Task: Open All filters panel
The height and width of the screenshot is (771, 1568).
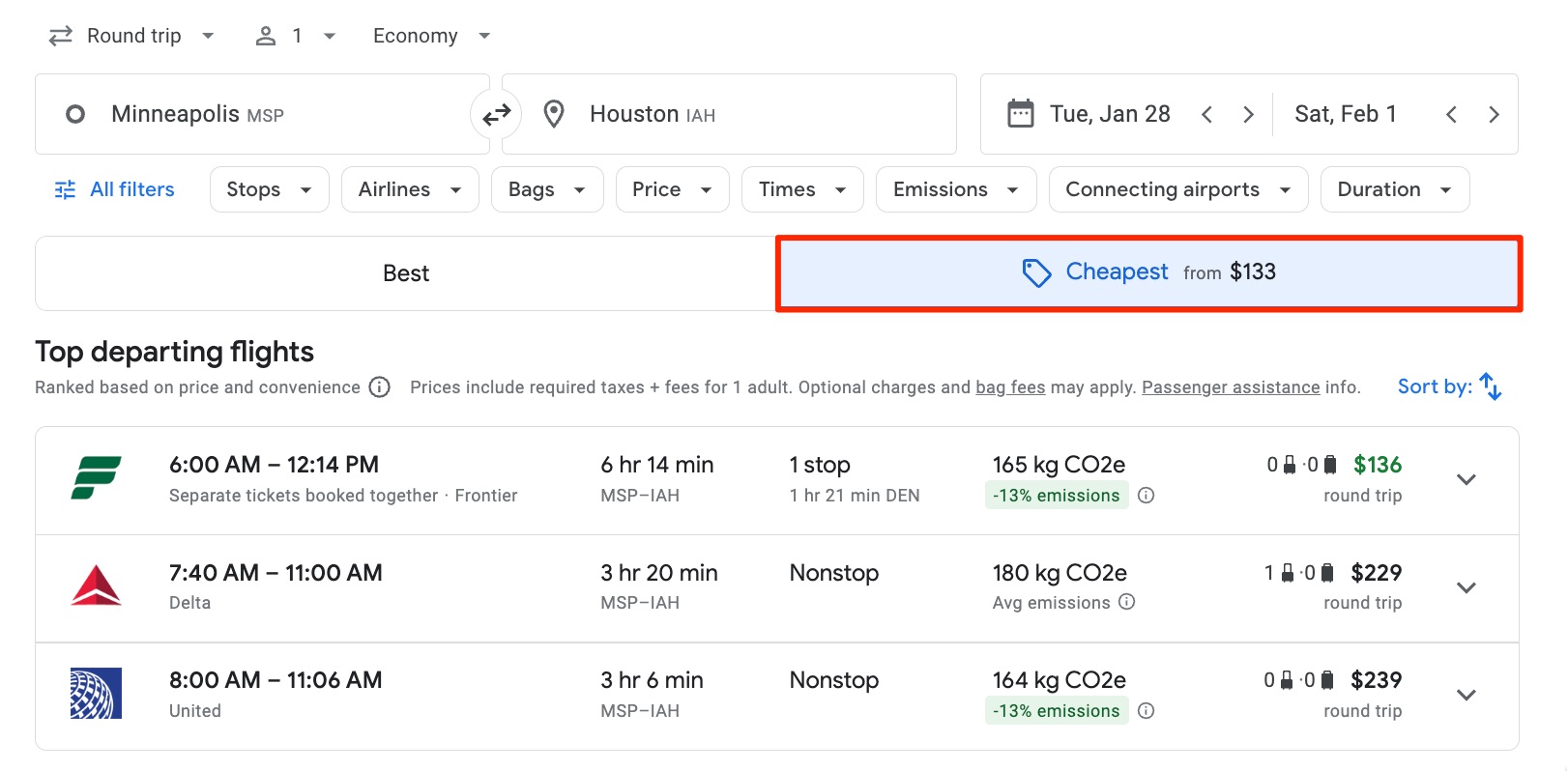Action: [x=115, y=189]
